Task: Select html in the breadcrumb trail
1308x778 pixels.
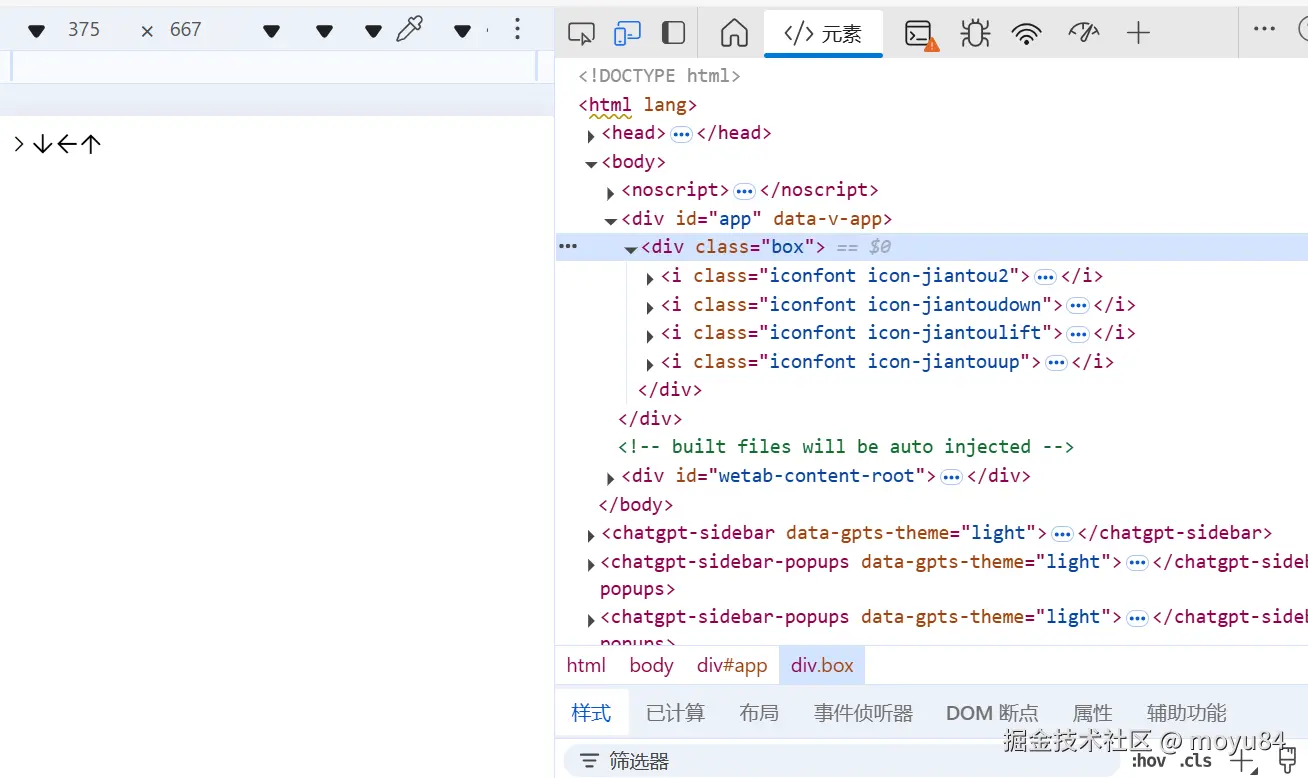Action: click(586, 665)
